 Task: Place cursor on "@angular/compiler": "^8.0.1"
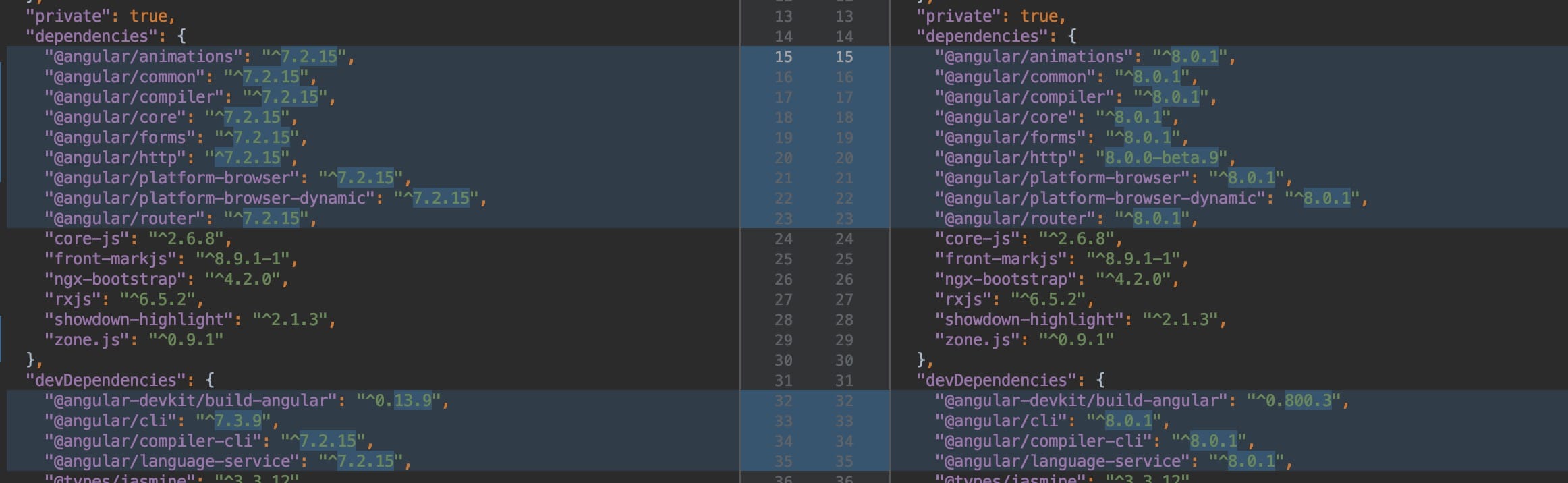coord(1076,97)
